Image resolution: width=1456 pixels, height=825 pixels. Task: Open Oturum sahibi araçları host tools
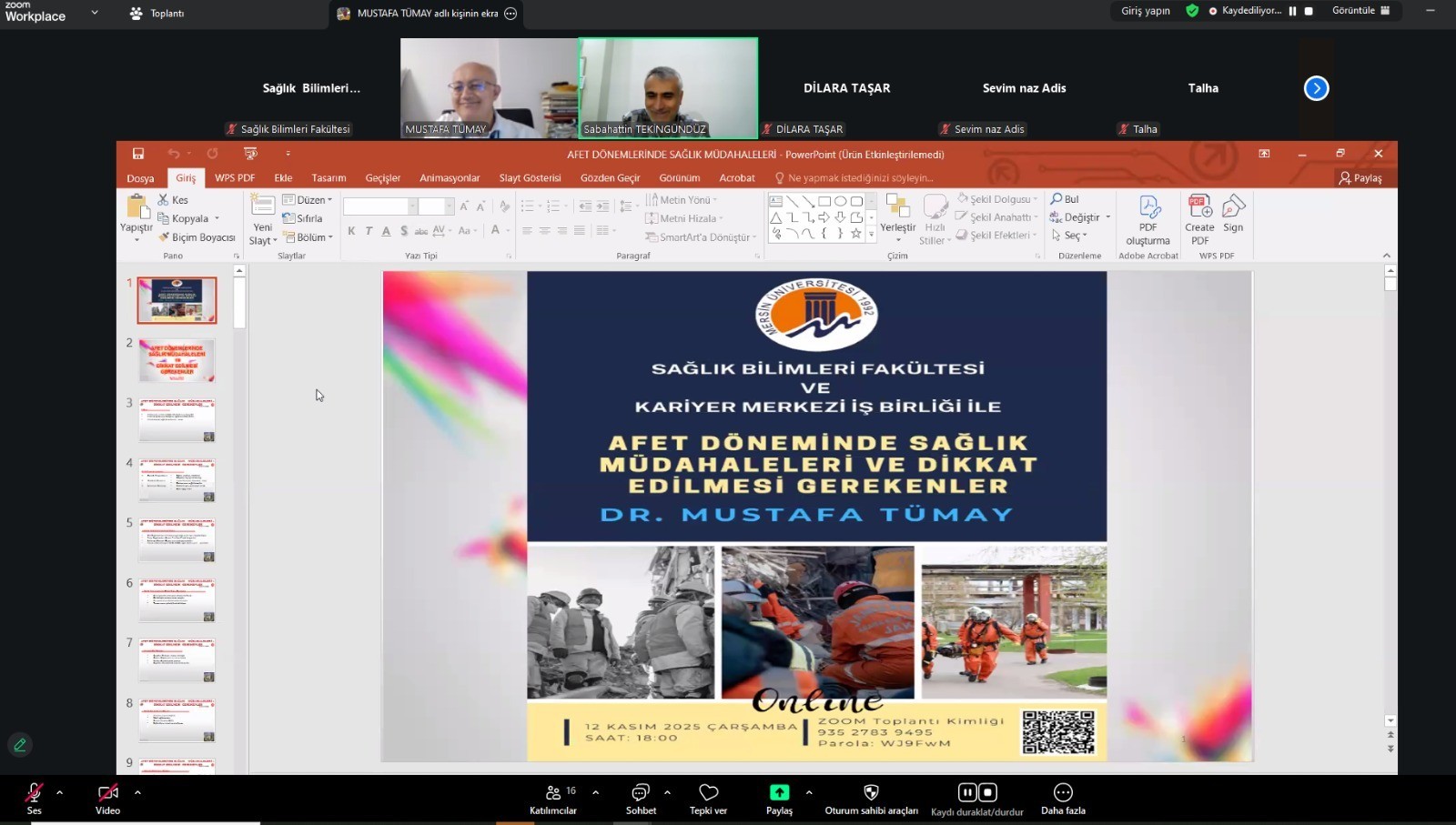(x=871, y=793)
